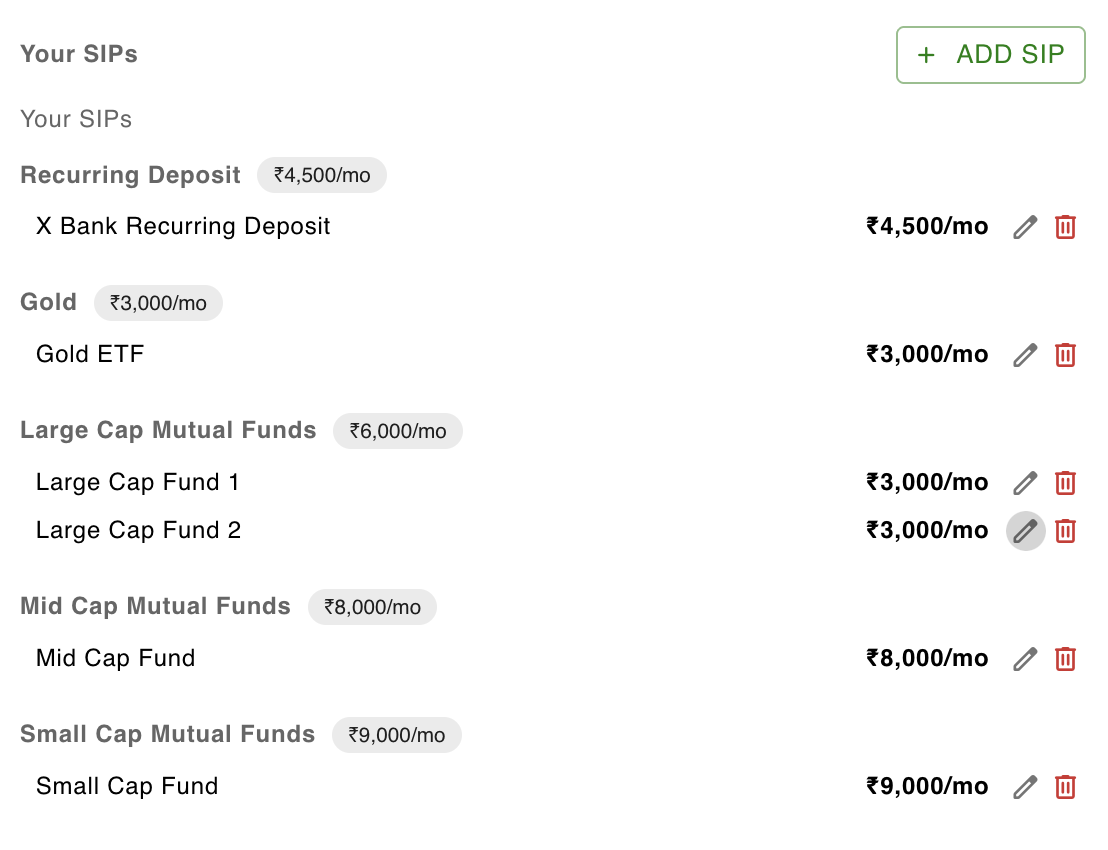Edit the Mid Cap Fund SIP

pos(1025,659)
